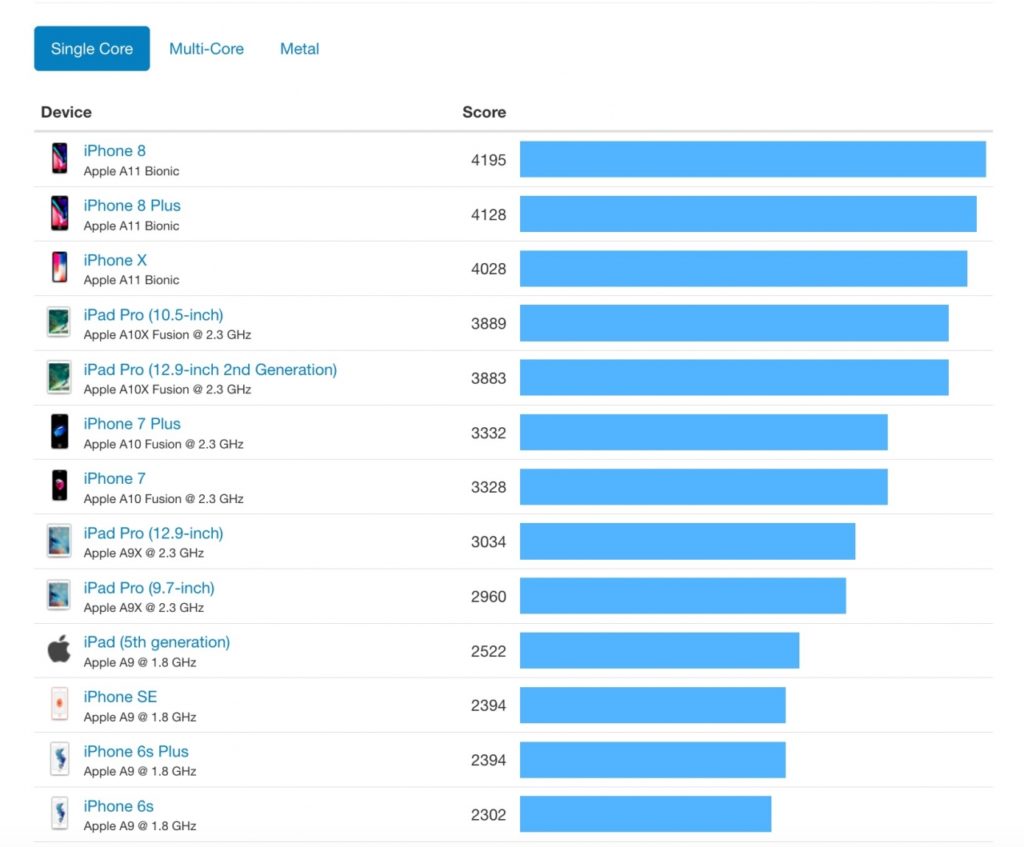
Task: Click the iPhone 8 score bar
Action: [752, 159]
